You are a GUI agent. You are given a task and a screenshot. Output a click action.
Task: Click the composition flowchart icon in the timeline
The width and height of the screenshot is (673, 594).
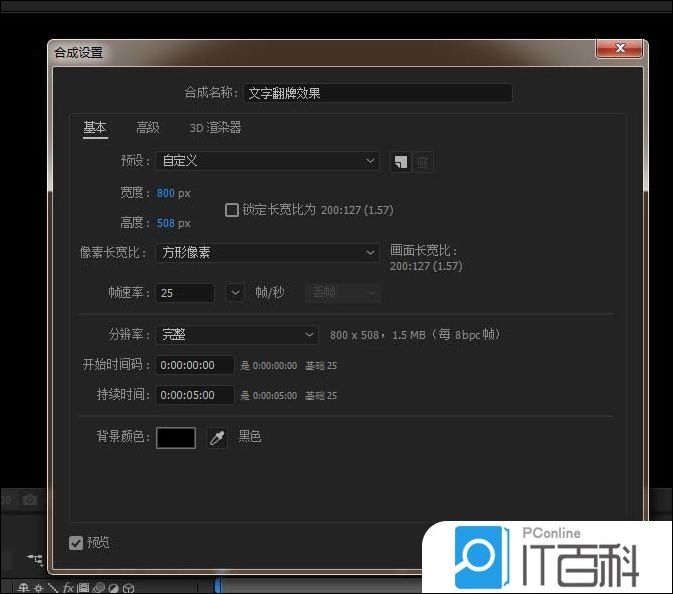click(x=35, y=559)
